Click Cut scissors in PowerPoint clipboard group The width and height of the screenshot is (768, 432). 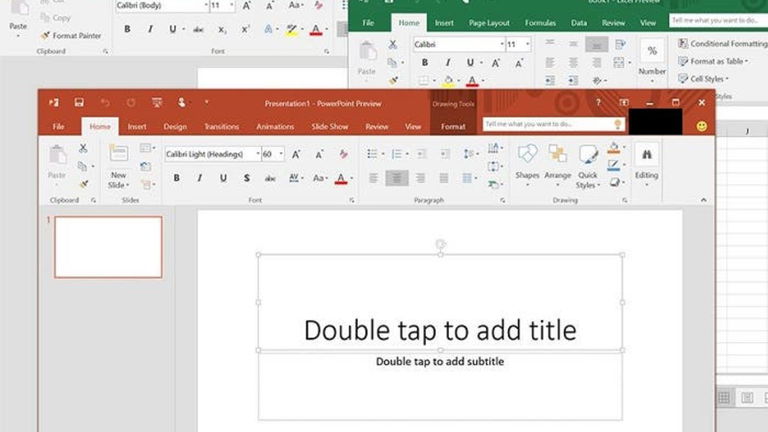point(83,147)
